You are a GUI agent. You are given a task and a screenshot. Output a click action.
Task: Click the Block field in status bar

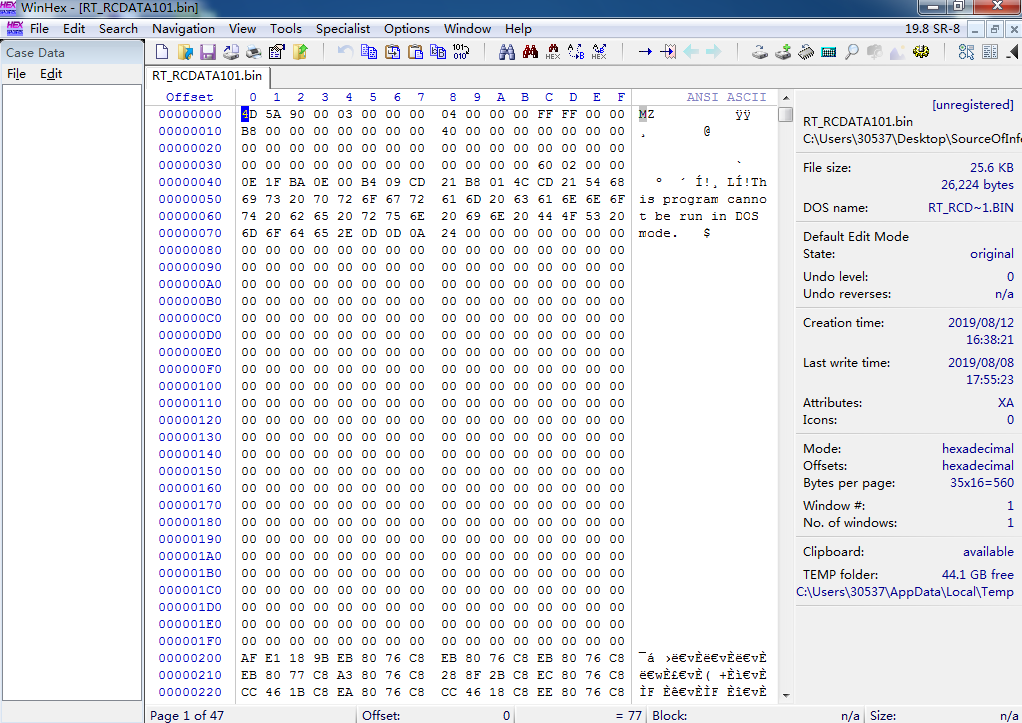pyautogui.click(x=756, y=715)
